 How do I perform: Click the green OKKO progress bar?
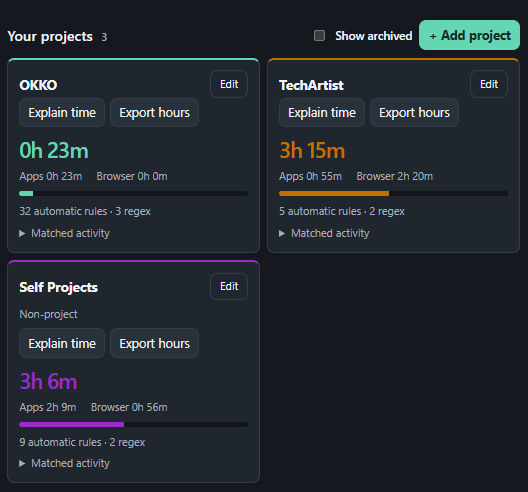133,193
